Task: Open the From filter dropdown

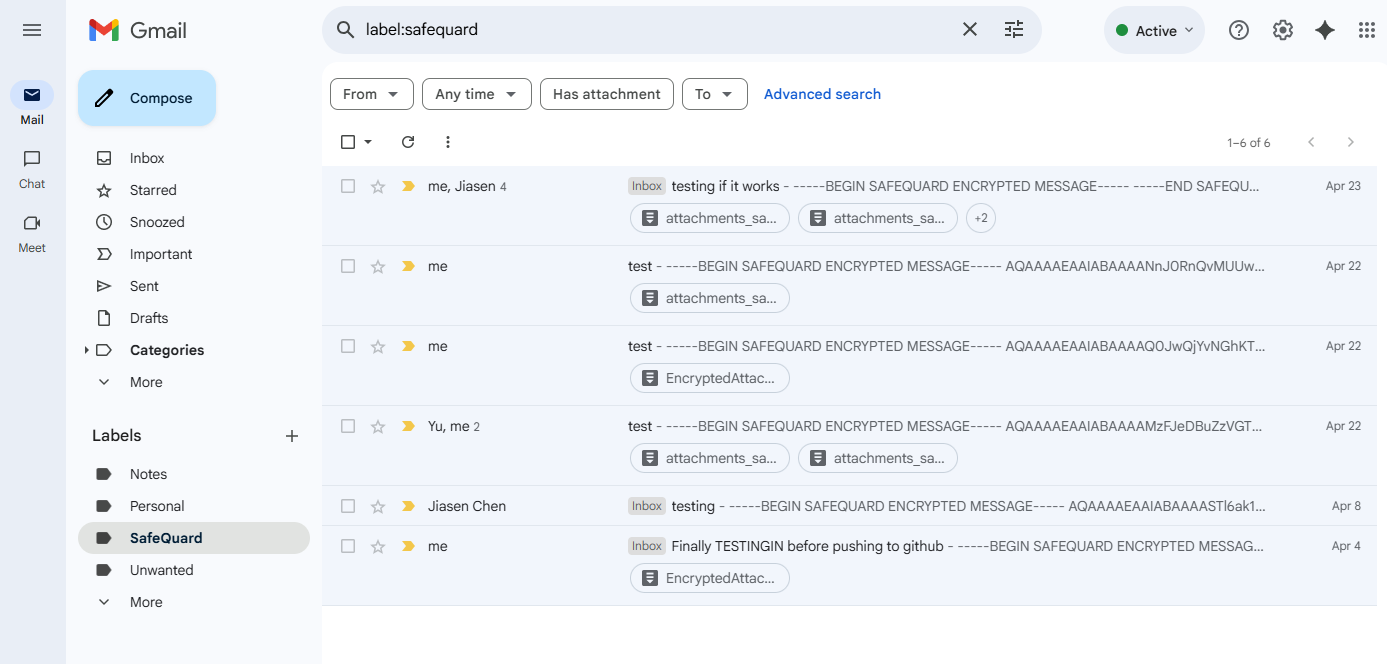Action: [x=371, y=94]
